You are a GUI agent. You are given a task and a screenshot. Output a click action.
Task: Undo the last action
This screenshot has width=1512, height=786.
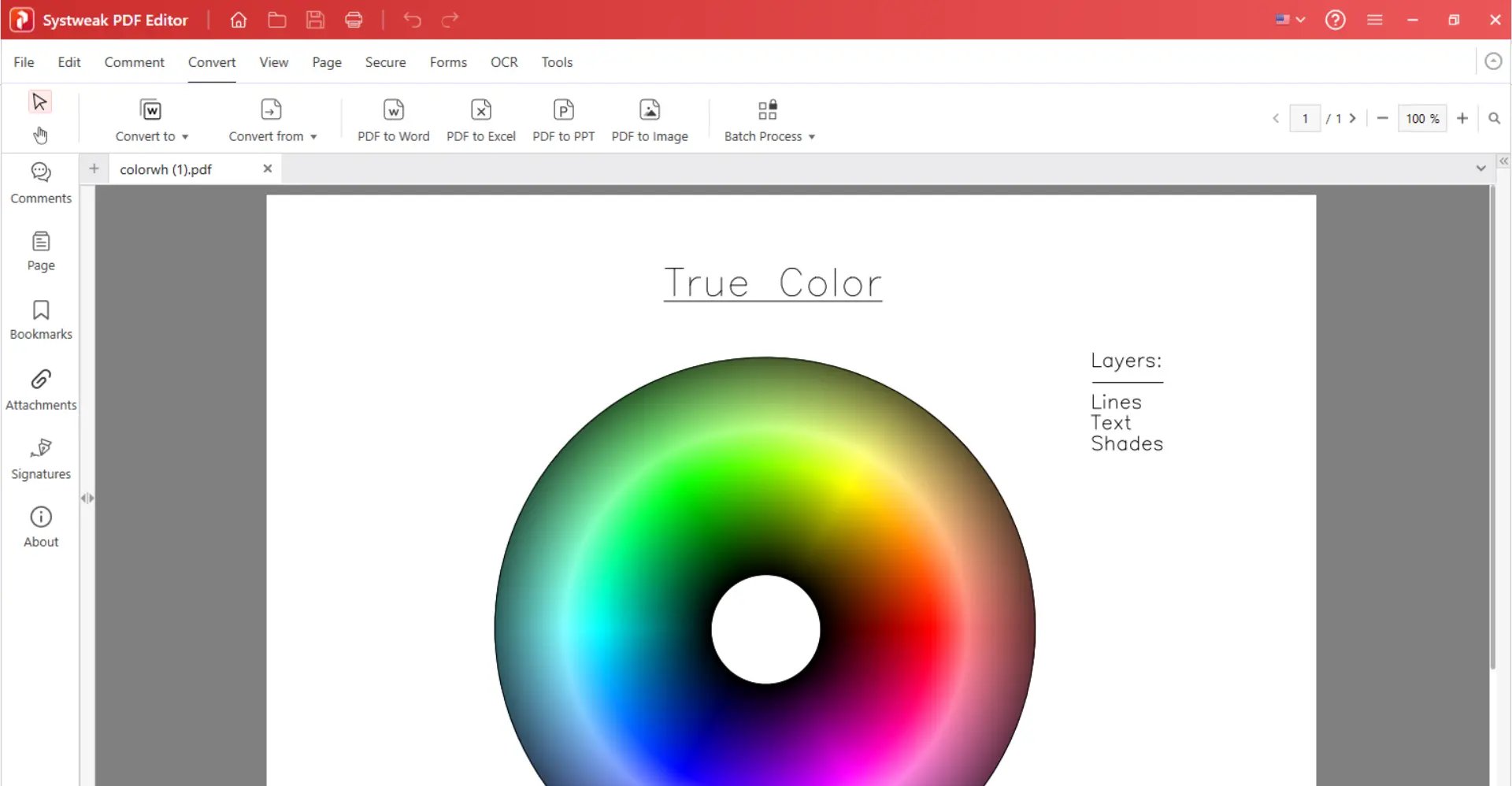coord(412,20)
